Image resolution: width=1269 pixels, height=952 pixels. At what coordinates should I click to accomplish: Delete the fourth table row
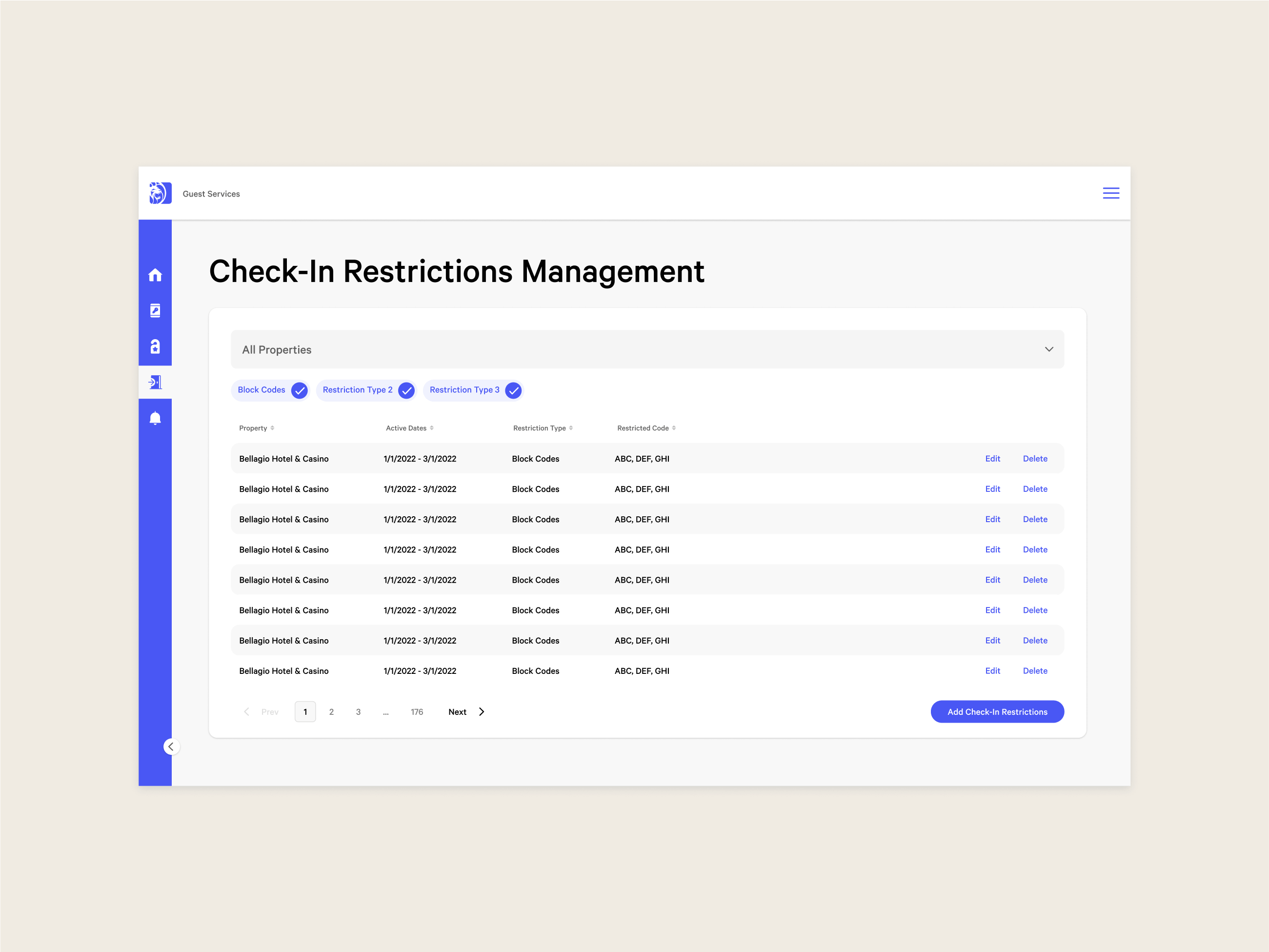click(1035, 550)
